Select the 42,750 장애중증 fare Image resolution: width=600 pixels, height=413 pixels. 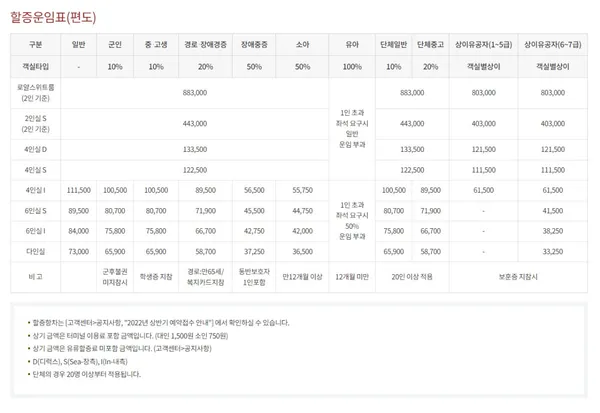(x=254, y=231)
